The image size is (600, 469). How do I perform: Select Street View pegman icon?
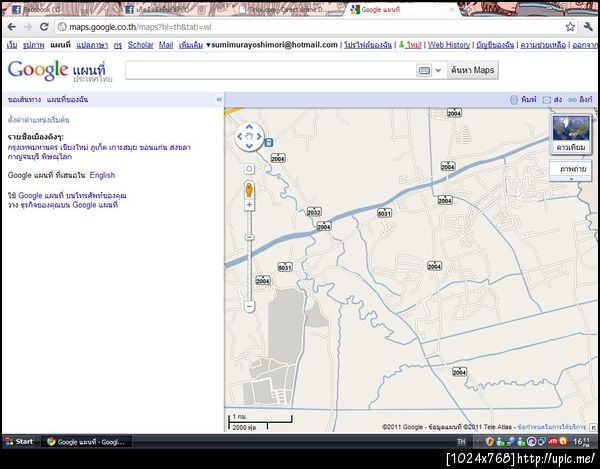pos(249,190)
